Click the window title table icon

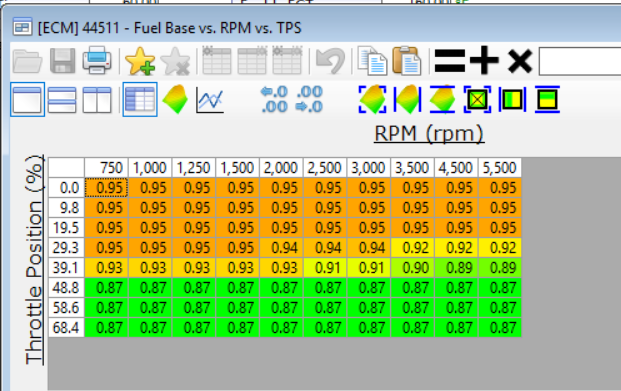coord(22,27)
